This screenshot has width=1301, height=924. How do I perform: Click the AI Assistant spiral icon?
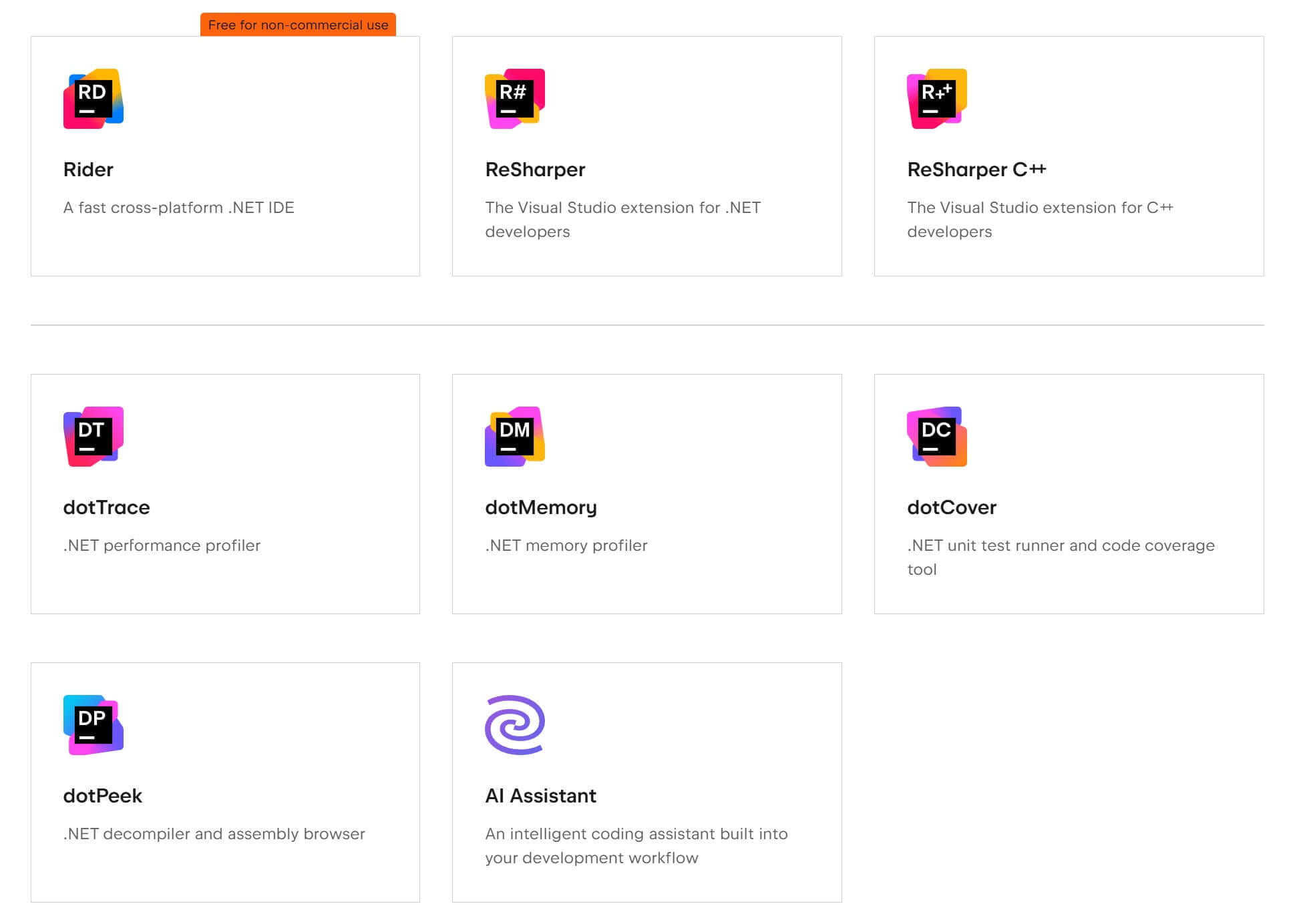(515, 725)
